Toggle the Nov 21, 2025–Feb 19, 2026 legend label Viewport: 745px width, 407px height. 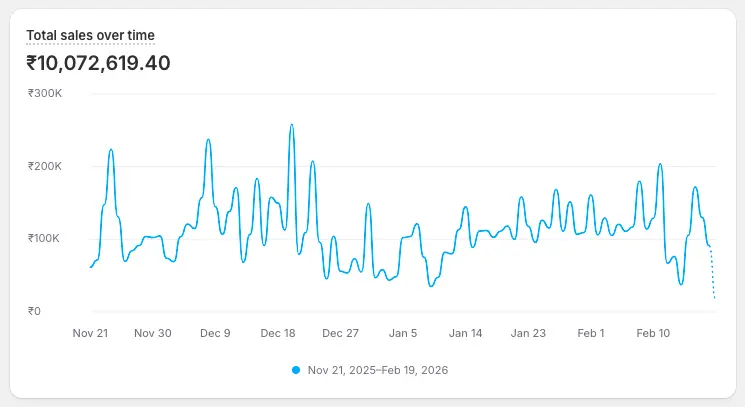click(378, 370)
